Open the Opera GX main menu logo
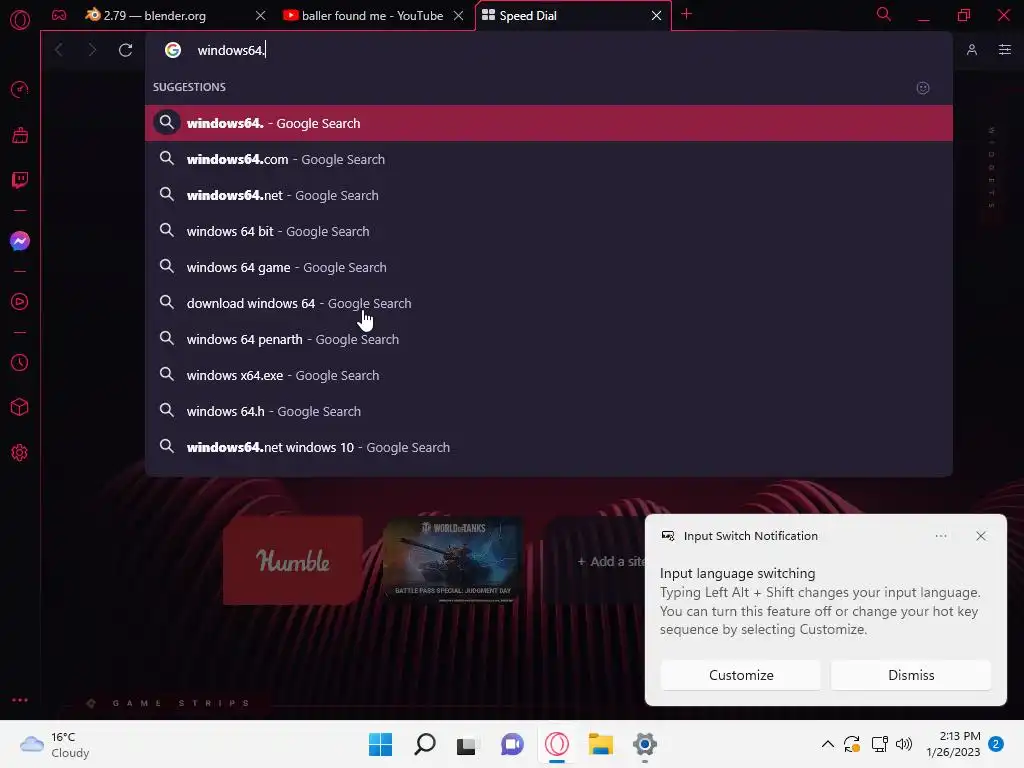 point(20,20)
